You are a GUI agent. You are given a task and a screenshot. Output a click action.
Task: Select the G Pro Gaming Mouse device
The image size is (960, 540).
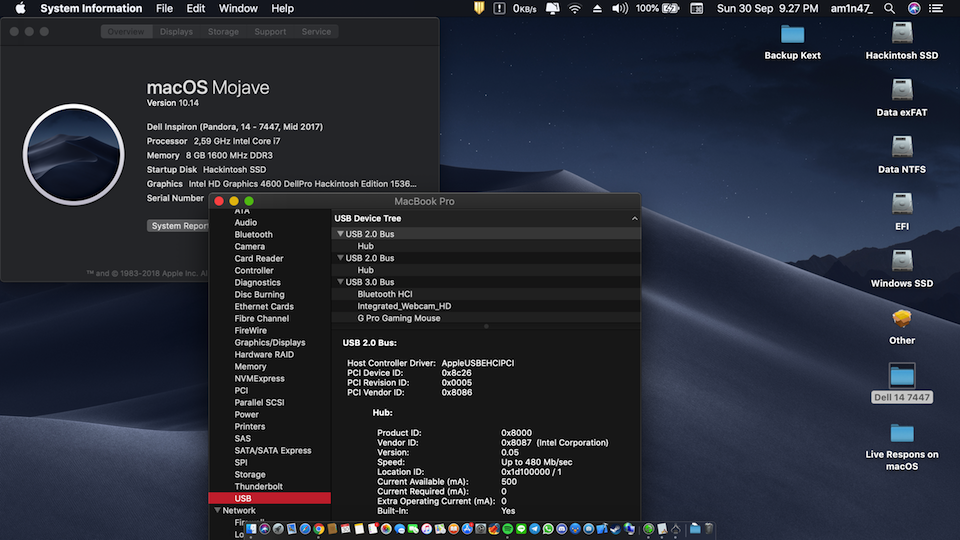(x=398, y=318)
